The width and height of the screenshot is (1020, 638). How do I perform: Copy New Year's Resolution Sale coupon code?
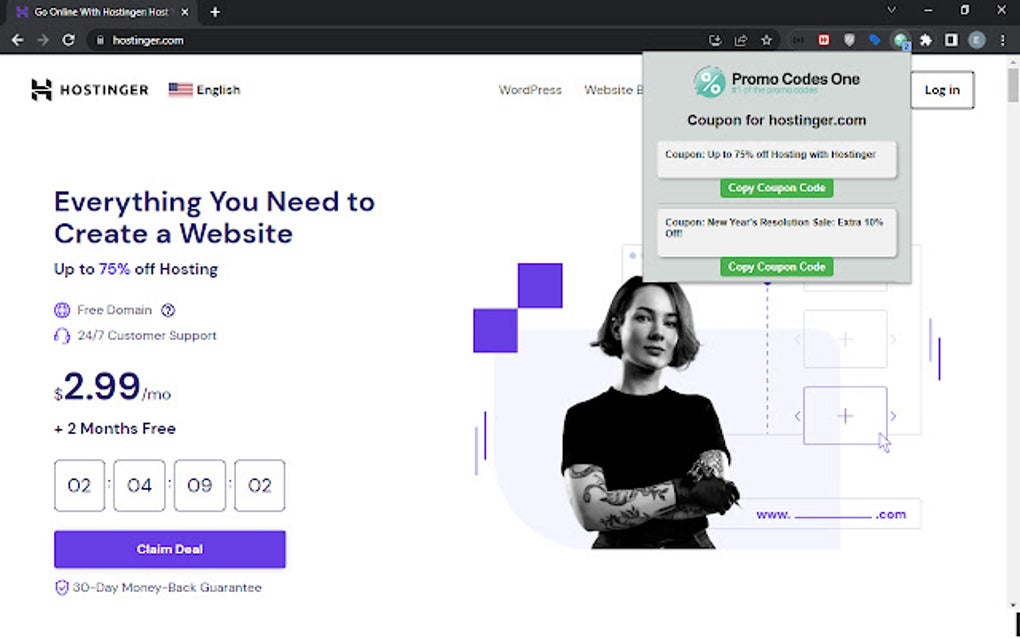point(776,267)
